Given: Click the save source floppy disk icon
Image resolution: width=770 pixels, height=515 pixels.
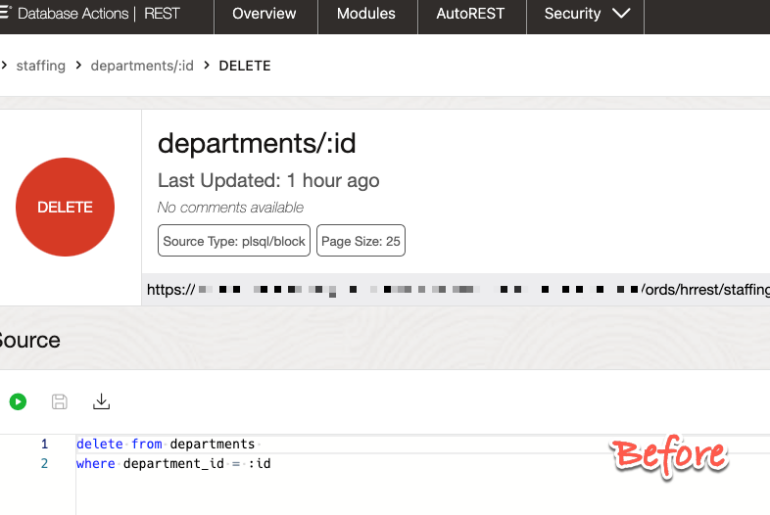Looking at the screenshot, I should [60, 402].
